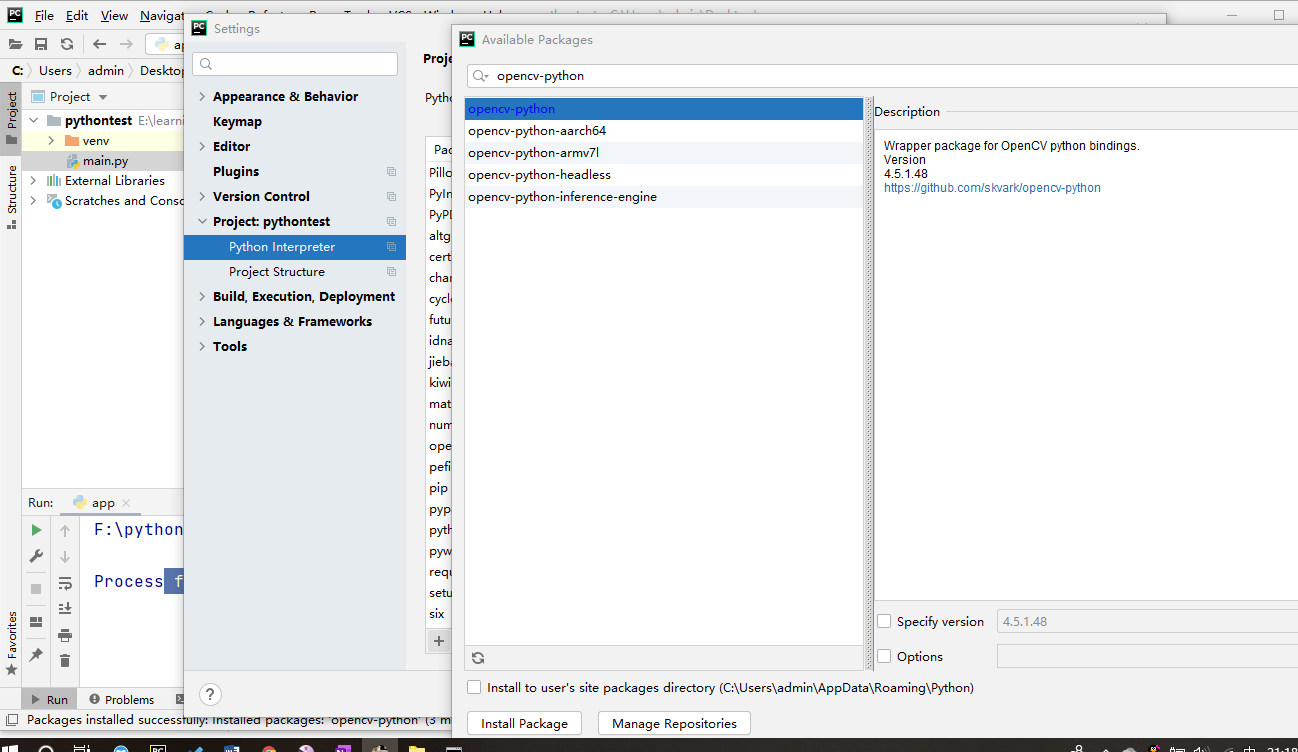Select main.py in the project tree
The height and width of the screenshot is (752, 1298).
[105, 160]
